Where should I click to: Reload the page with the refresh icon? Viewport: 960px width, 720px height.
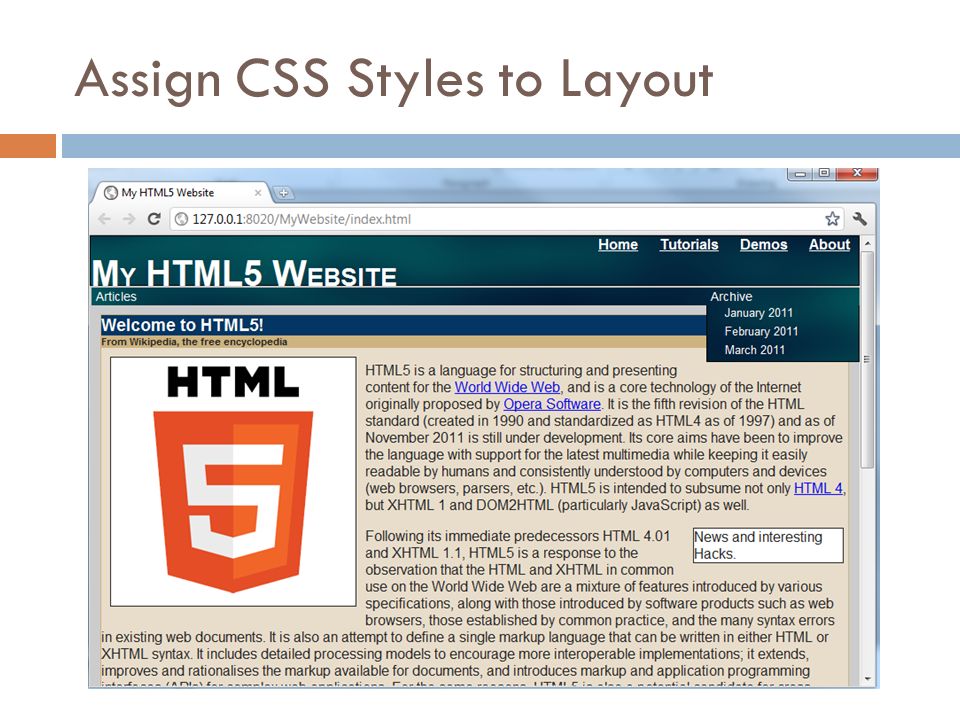pos(154,219)
